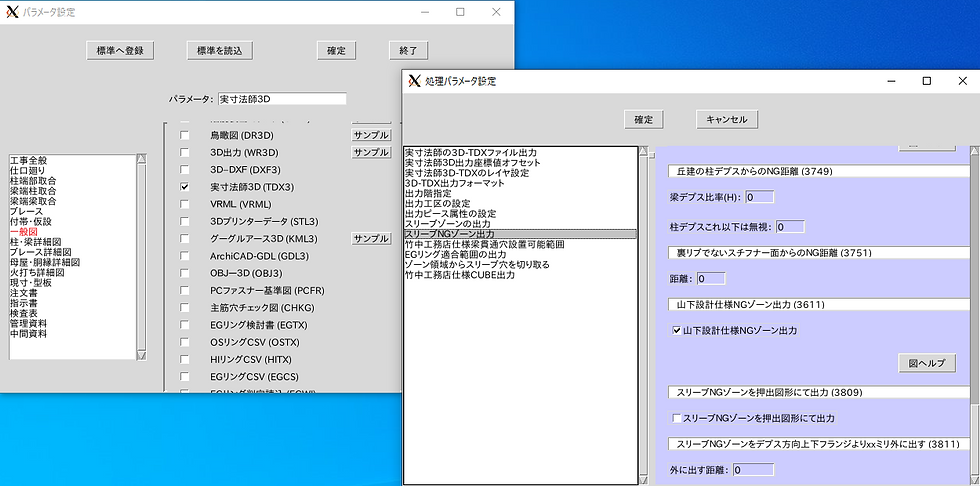Select スリーブNGゾーン出力 list item
980x486 pixels.
click(521, 234)
